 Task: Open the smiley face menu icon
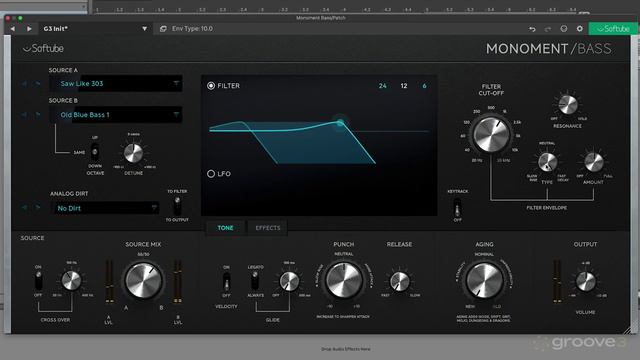tap(564, 29)
